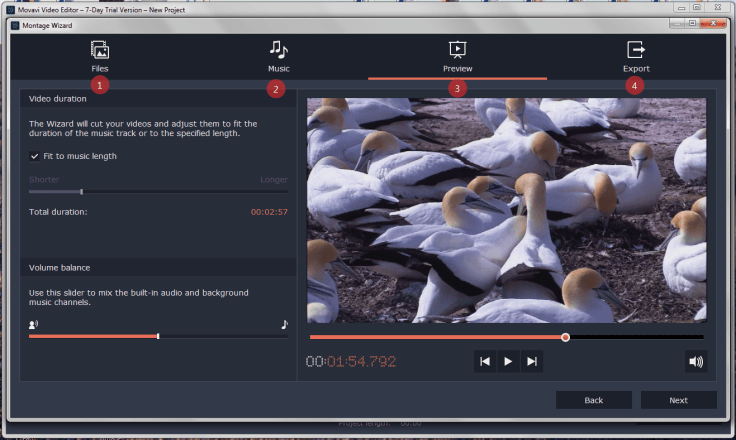
Task: Click the Files step icon
Action: click(x=99, y=49)
